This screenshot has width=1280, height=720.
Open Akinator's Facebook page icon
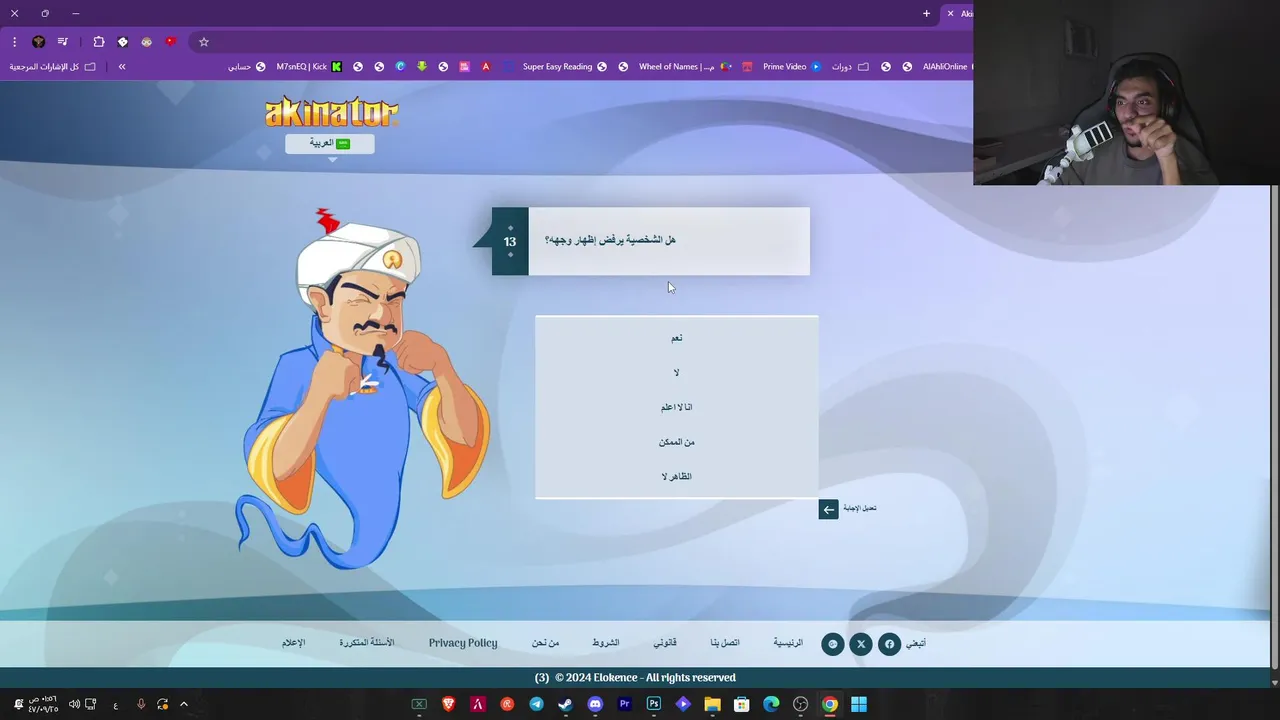(x=889, y=644)
